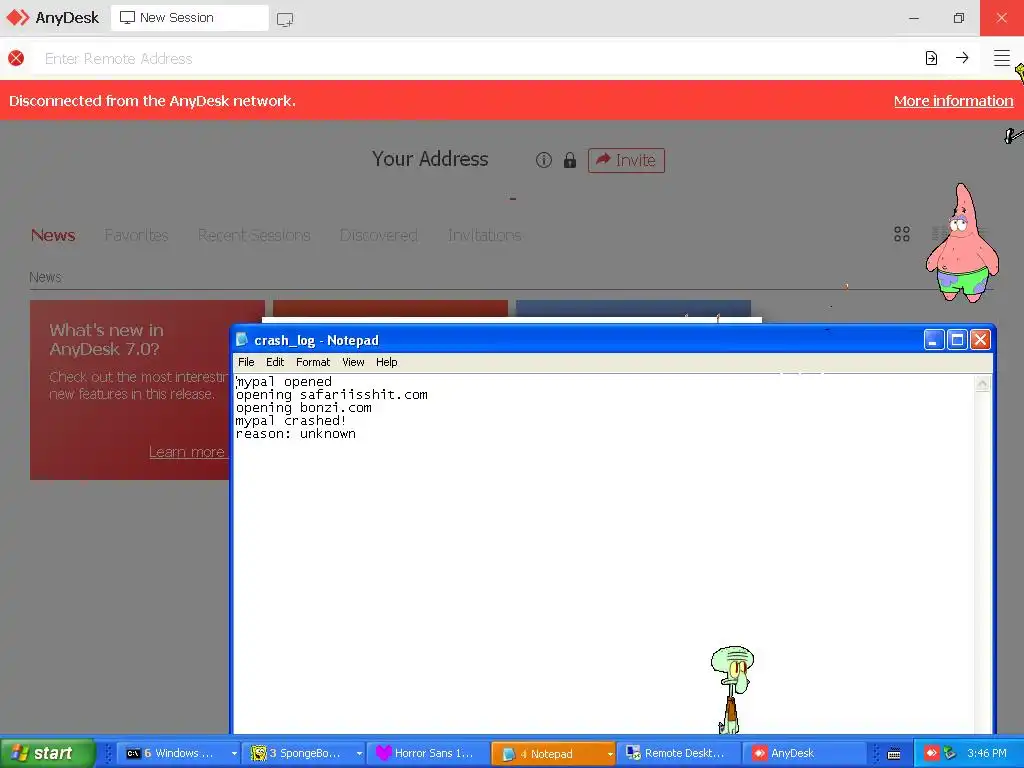
Task: Click the red disconnected status icon
Action: coord(16,58)
